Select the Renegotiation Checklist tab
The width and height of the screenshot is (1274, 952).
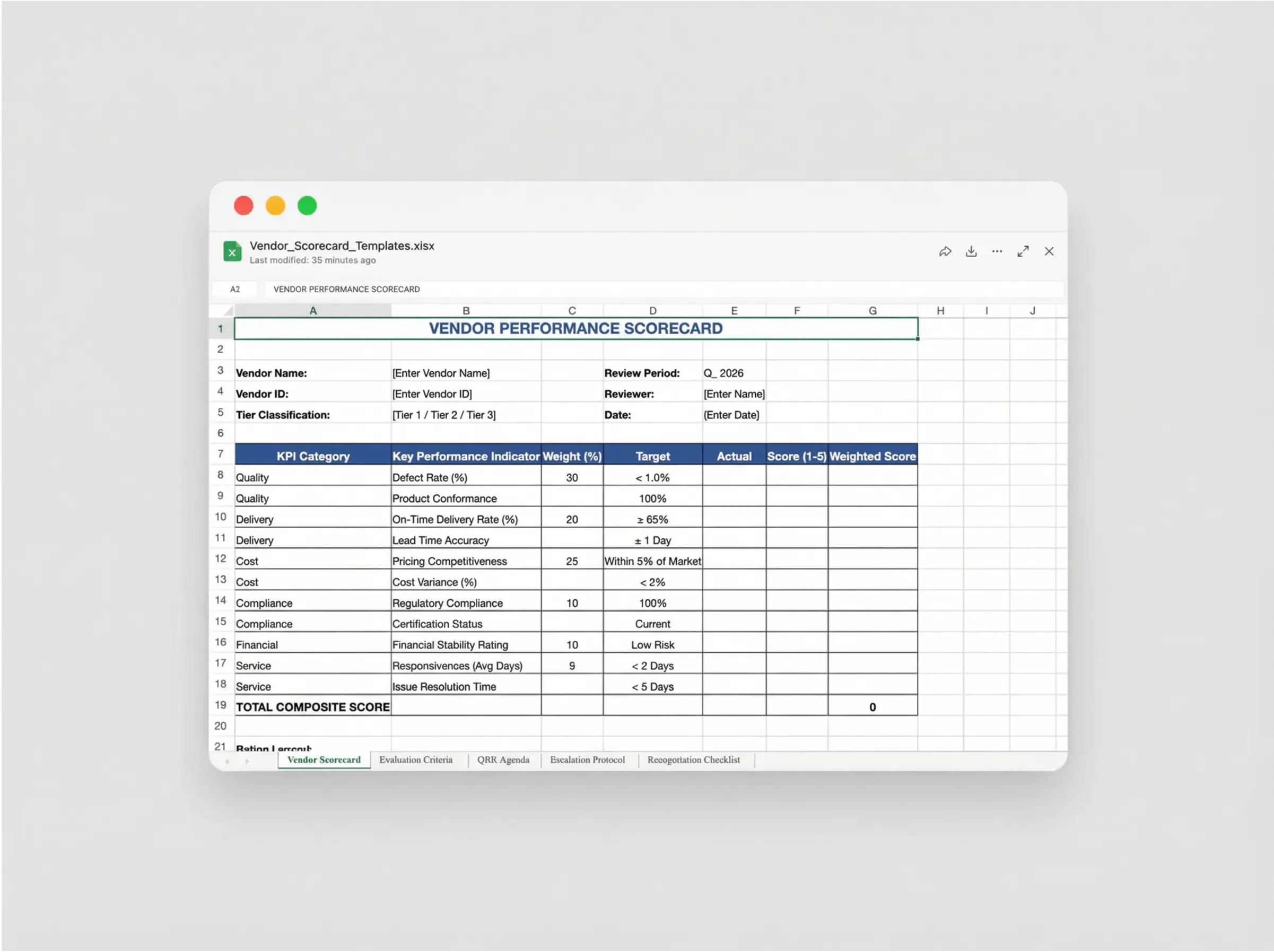pyautogui.click(x=693, y=759)
